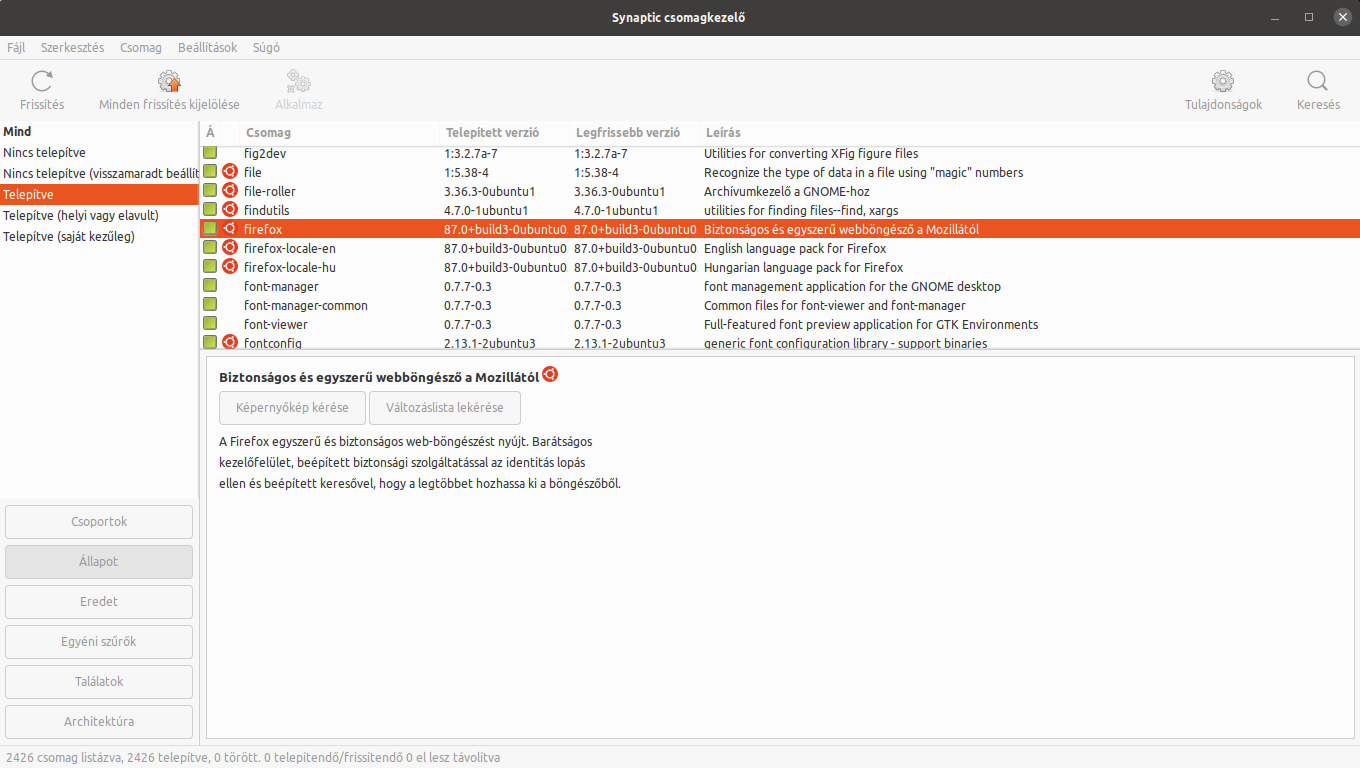This screenshot has height=768, width=1360.
Task: Open the Egyéni szűrők filter view
Action: 99,642
